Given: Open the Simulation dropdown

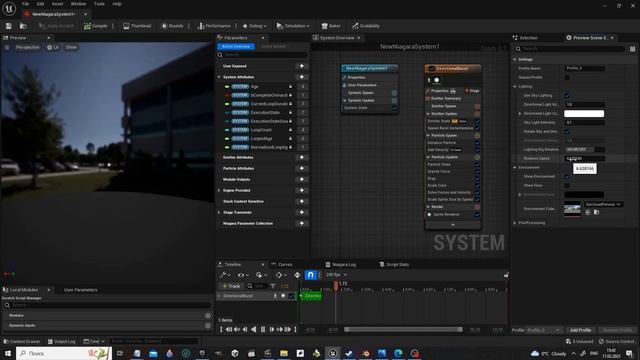Looking at the screenshot, I should pos(293,26).
